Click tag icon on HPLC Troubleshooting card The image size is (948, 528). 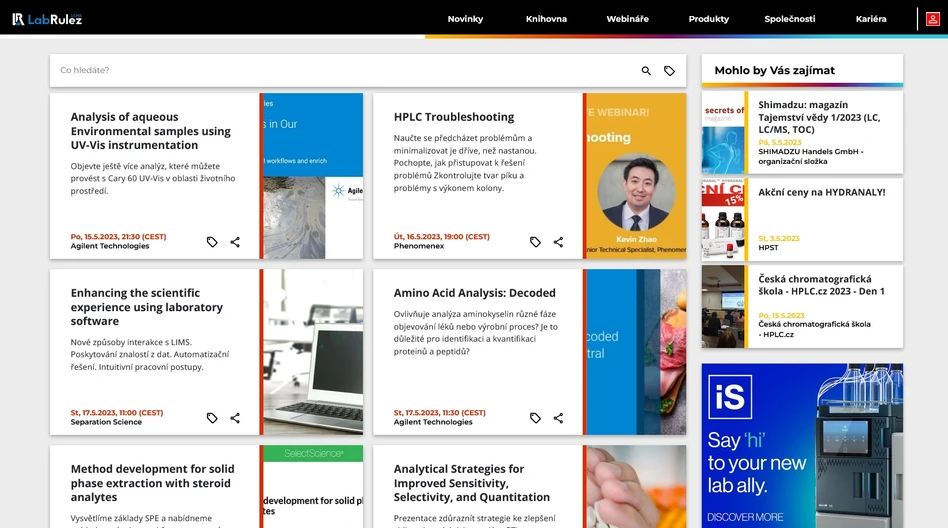tap(535, 242)
